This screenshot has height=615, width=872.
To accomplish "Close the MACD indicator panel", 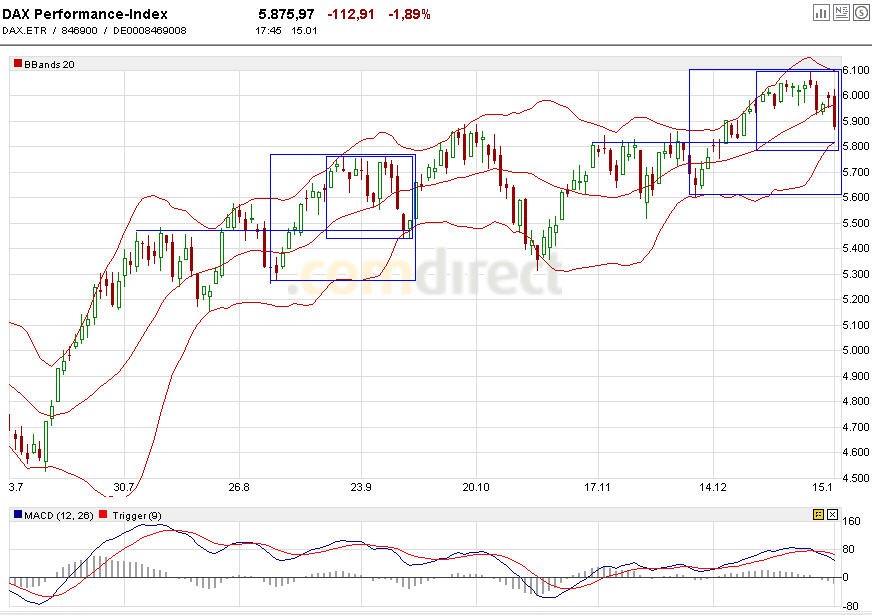I will (832, 514).
